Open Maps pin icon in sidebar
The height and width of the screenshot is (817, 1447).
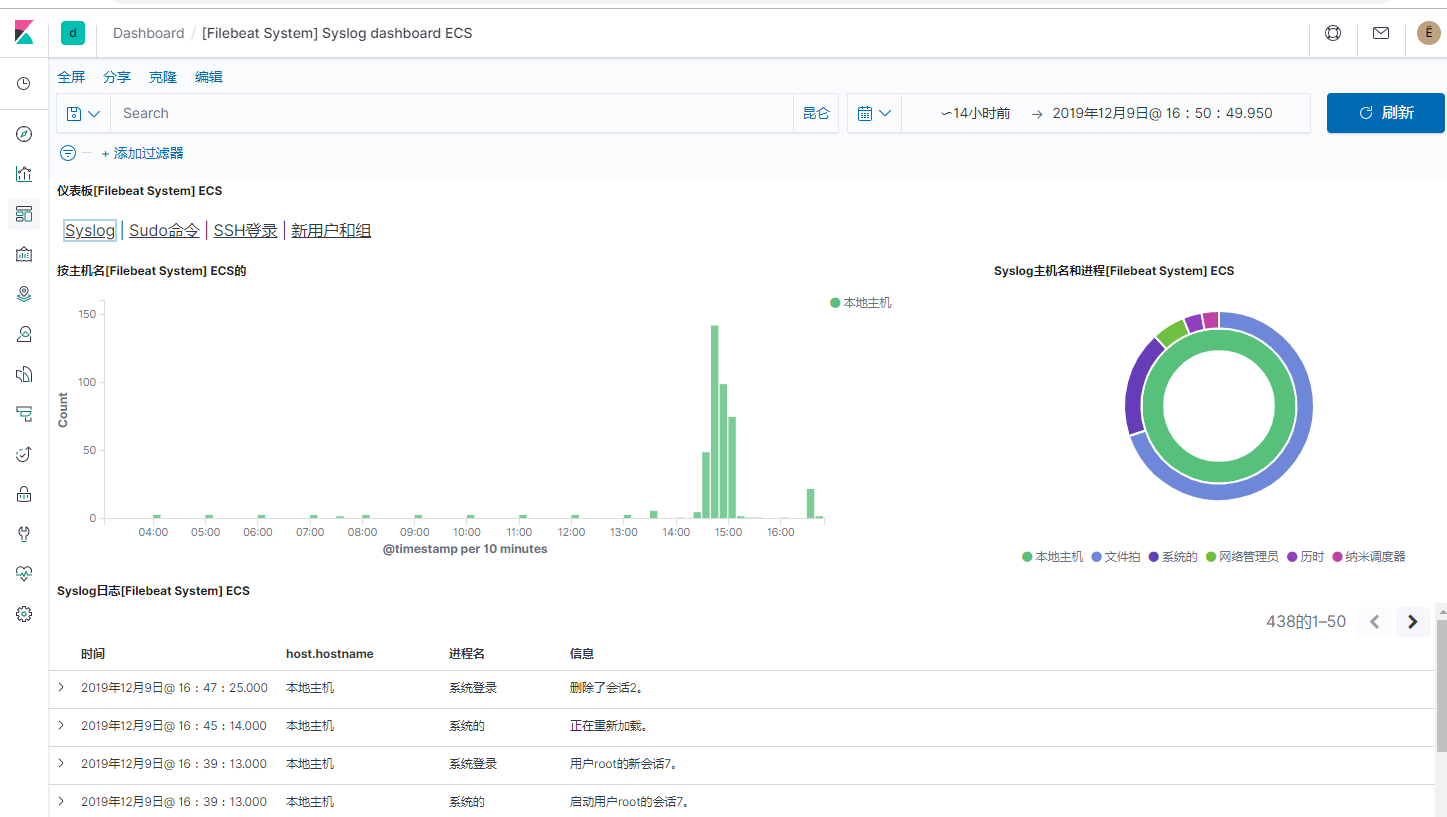point(24,294)
